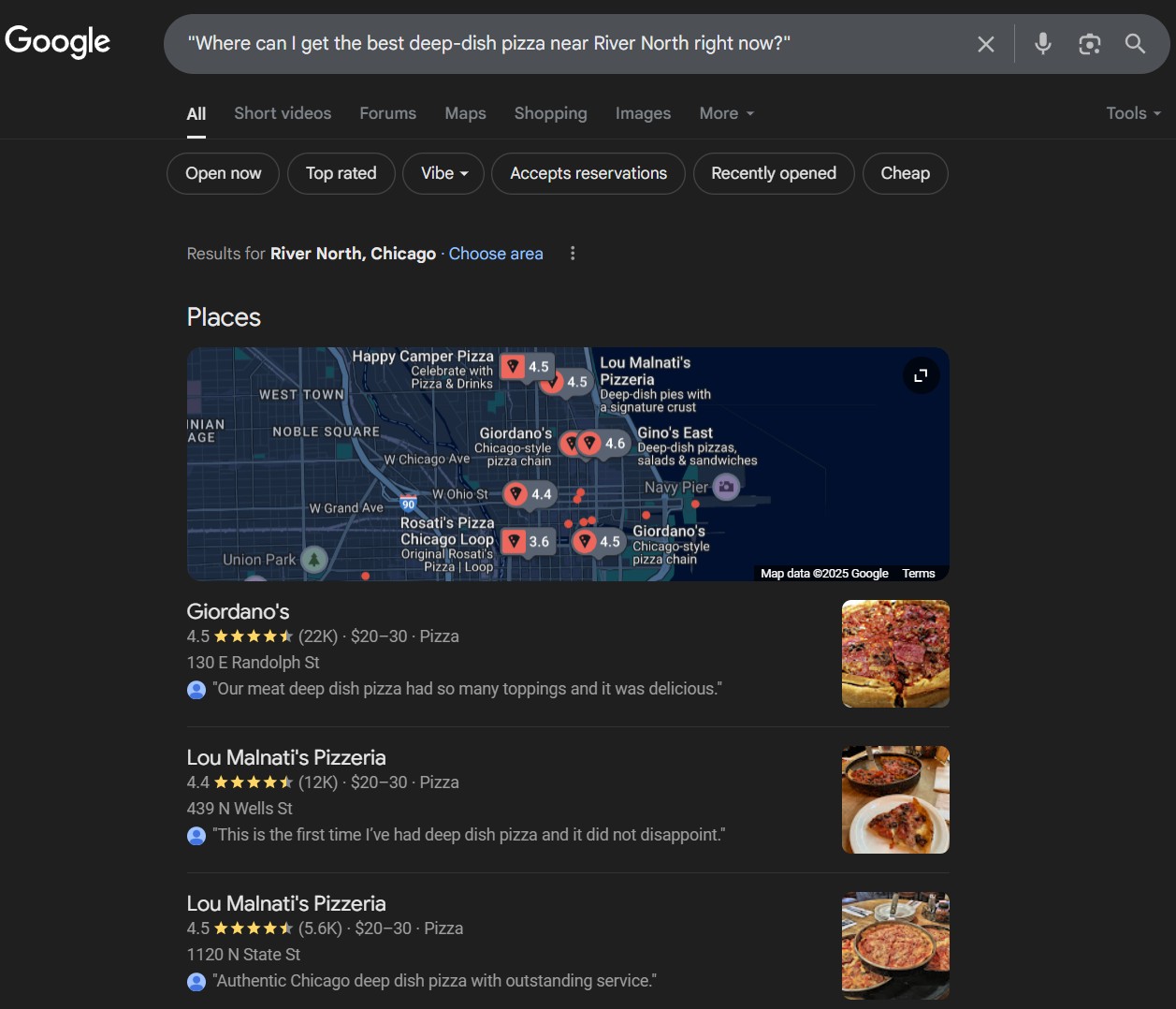Click the '4.4 (12K)' rating line
The image size is (1176, 1009).
(323, 782)
